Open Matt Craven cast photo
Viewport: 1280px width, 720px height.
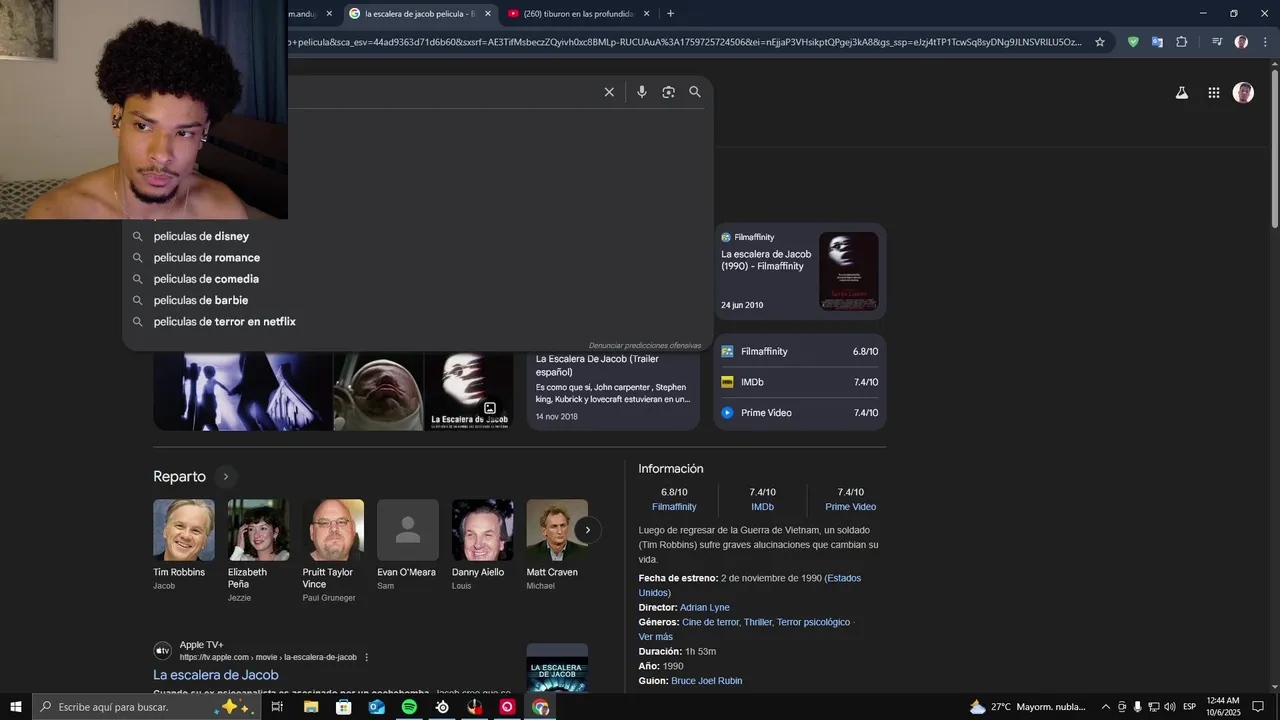pyautogui.click(x=557, y=530)
